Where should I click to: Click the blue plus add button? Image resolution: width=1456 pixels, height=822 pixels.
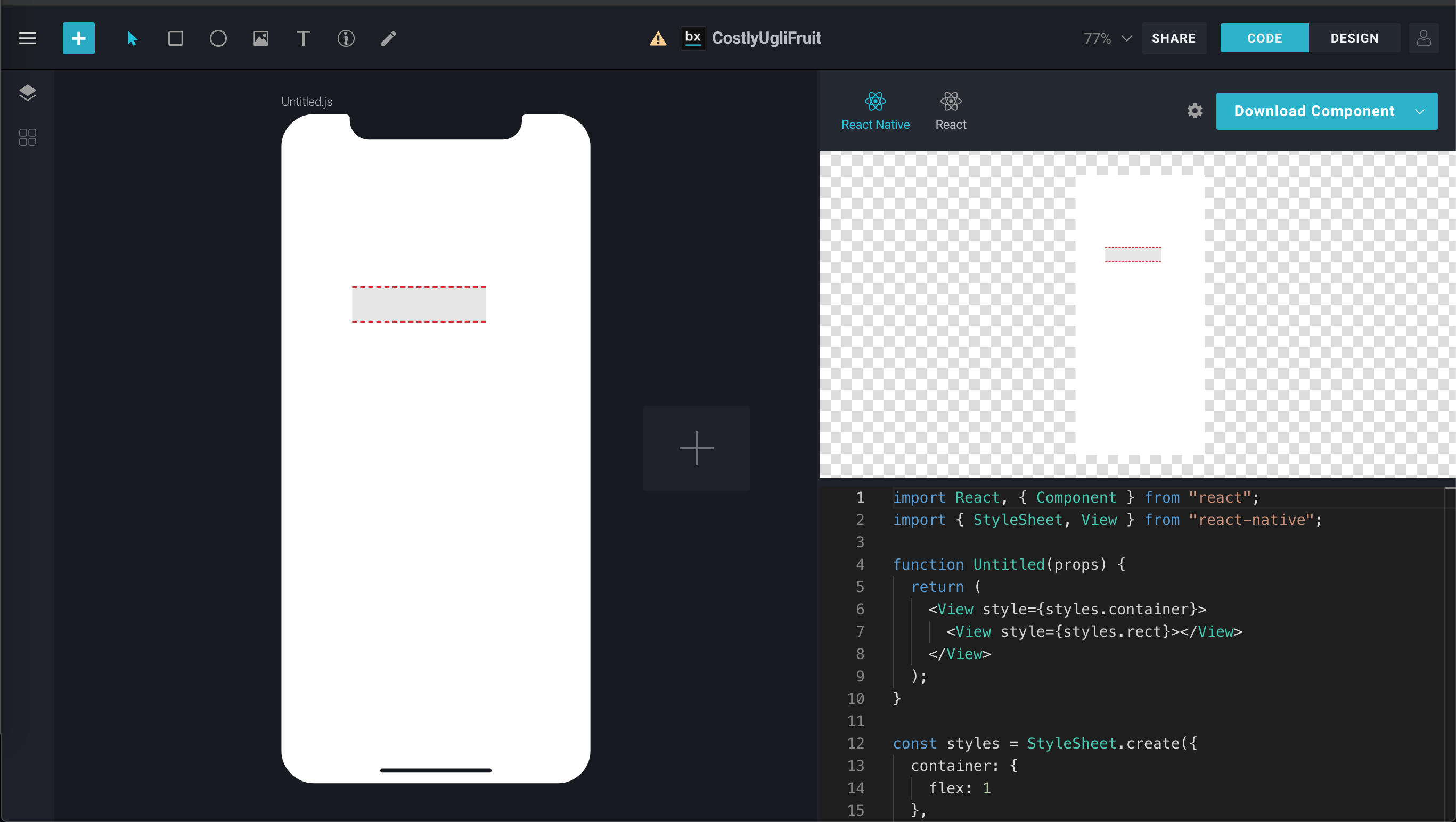tap(79, 38)
